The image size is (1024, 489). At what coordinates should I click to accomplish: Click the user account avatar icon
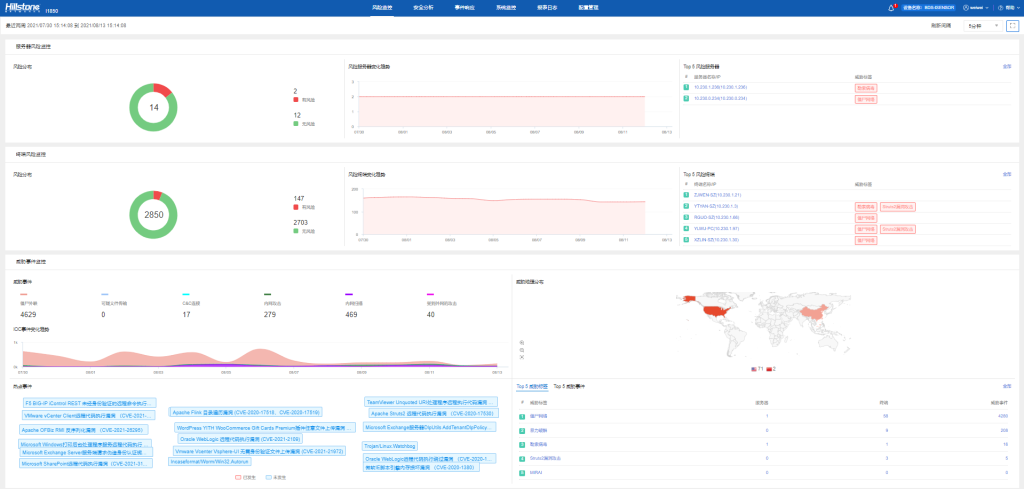pos(964,7)
